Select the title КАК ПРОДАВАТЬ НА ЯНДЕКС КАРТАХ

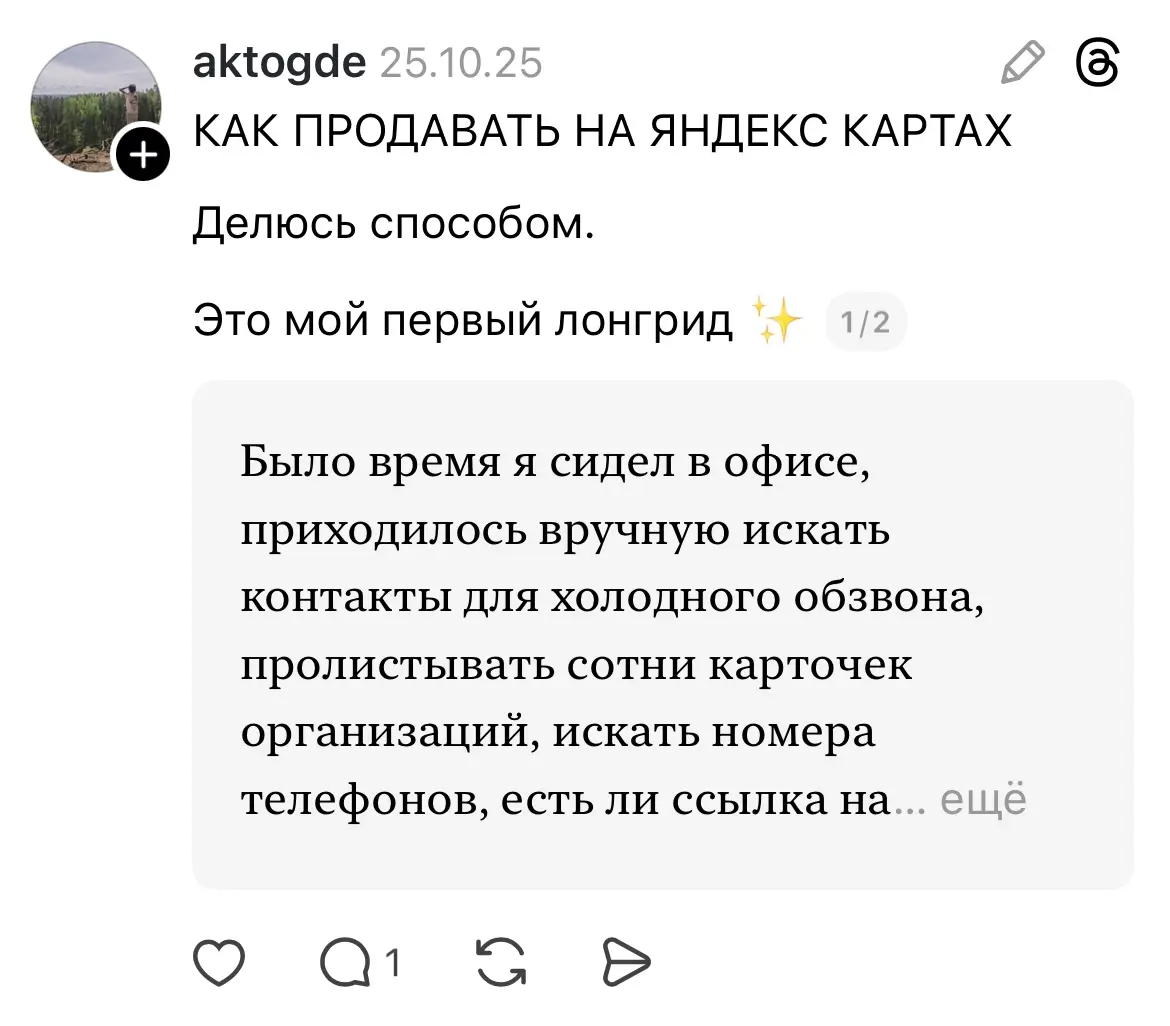click(602, 130)
